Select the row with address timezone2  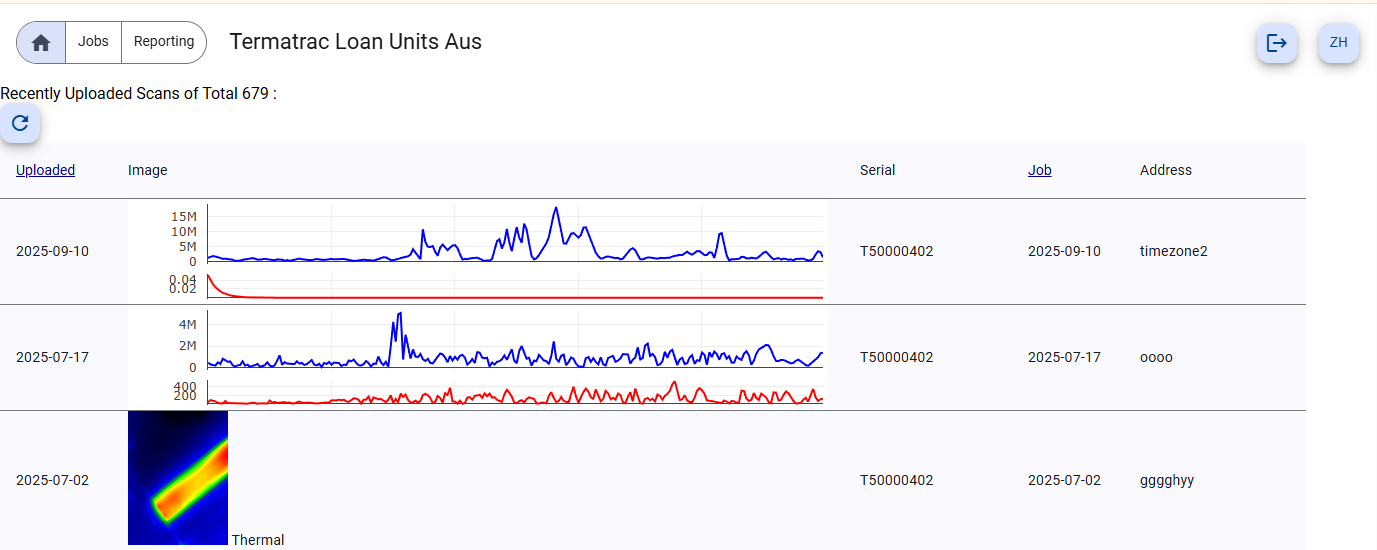(x=653, y=251)
